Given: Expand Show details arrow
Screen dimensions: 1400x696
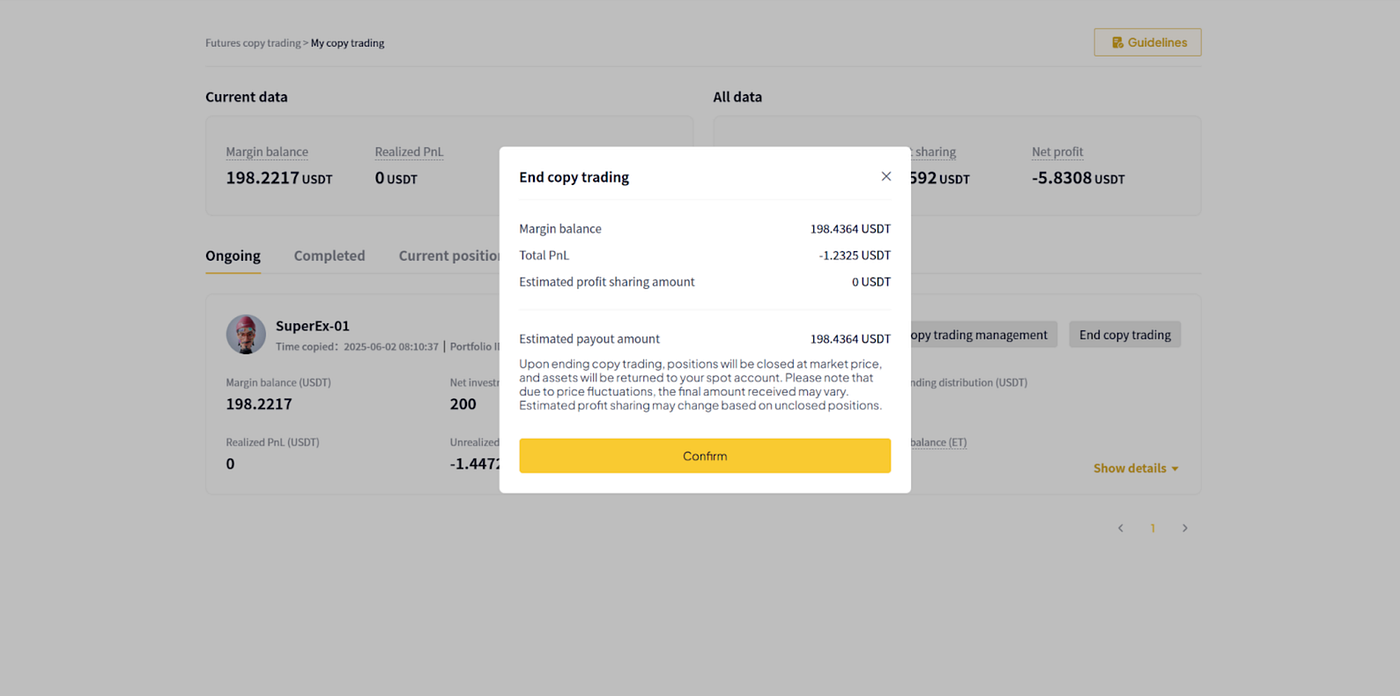Looking at the screenshot, I should [x=1175, y=469].
